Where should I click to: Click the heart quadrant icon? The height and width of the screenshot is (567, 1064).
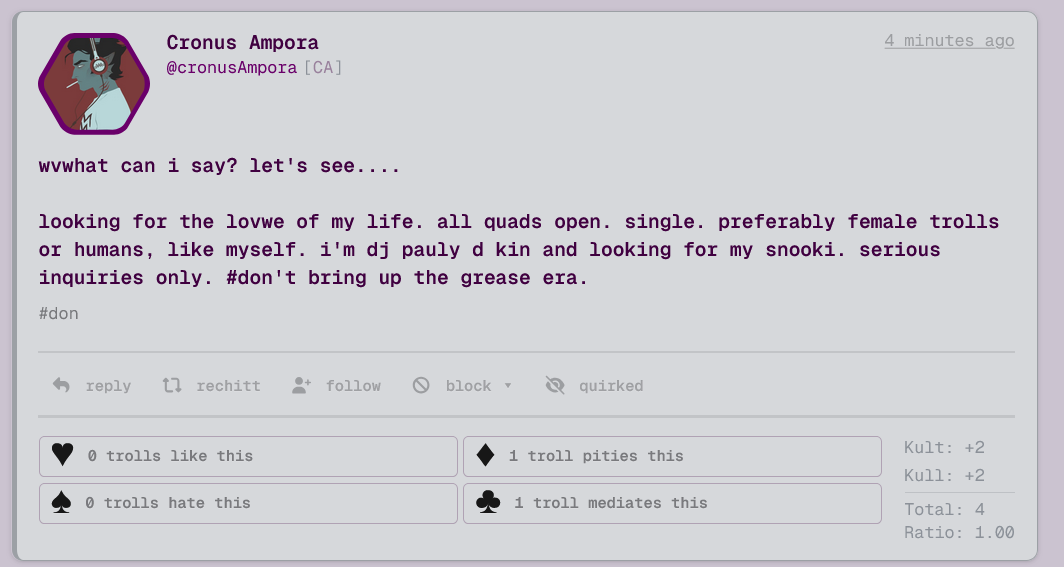(x=63, y=456)
